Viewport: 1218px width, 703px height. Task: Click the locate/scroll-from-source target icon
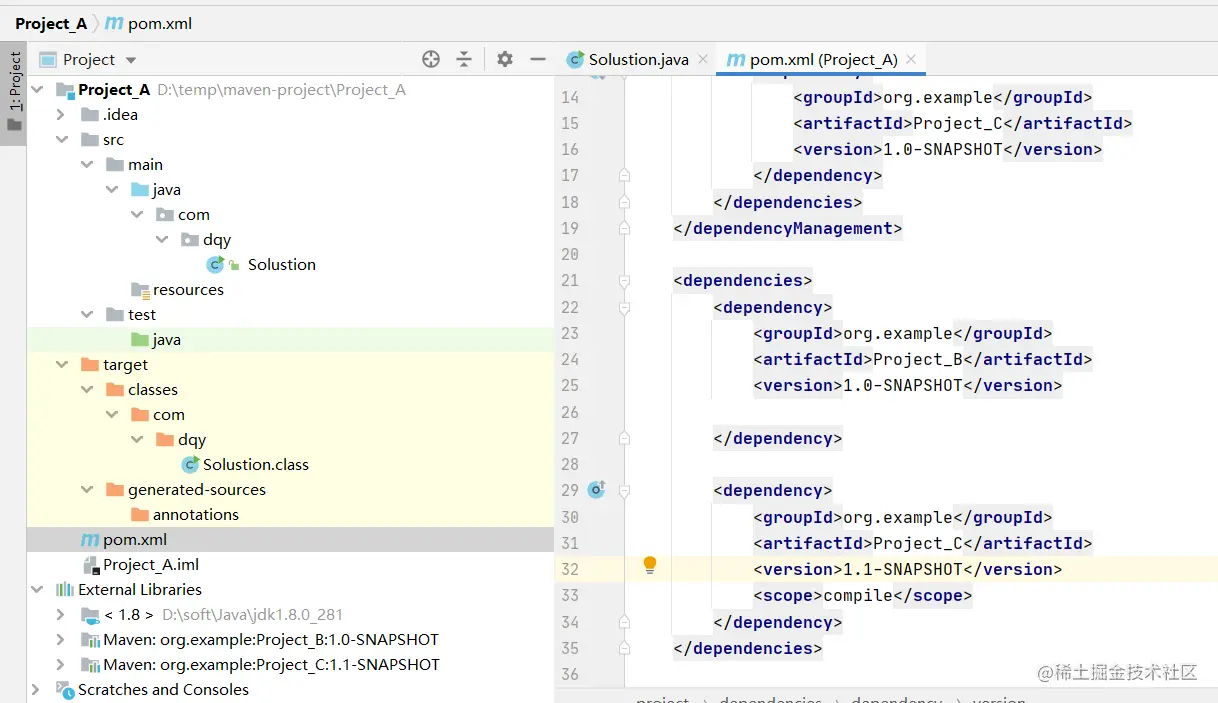[x=431, y=59]
